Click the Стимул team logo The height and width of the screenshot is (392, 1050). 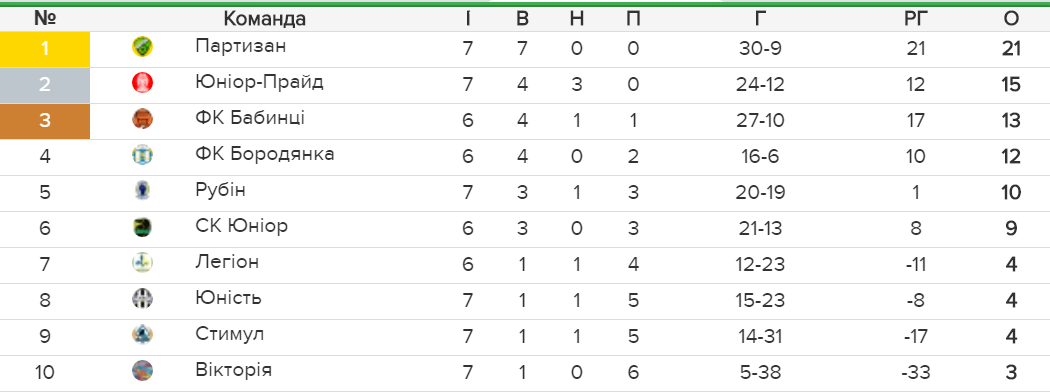(143, 334)
